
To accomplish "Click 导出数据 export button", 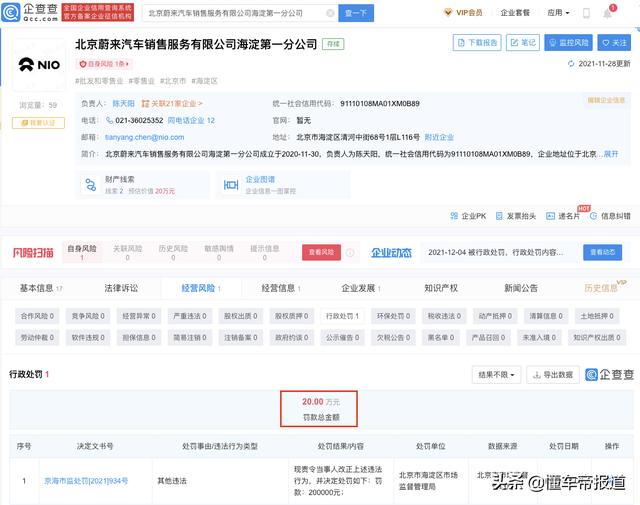I will pos(553,374).
